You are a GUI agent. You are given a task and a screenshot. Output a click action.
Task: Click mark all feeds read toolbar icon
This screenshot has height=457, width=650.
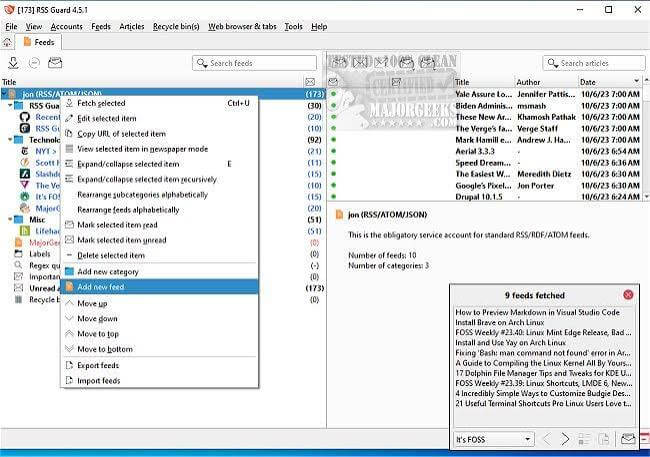coord(55,63)
